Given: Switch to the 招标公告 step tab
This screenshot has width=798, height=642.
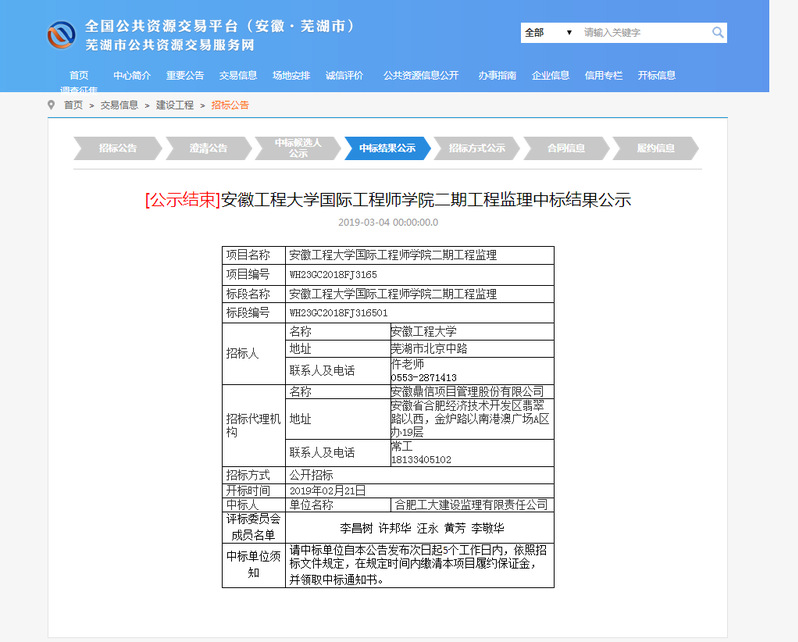Looking at the screenshot, I should pyautogui.click(x=117, y=148).
